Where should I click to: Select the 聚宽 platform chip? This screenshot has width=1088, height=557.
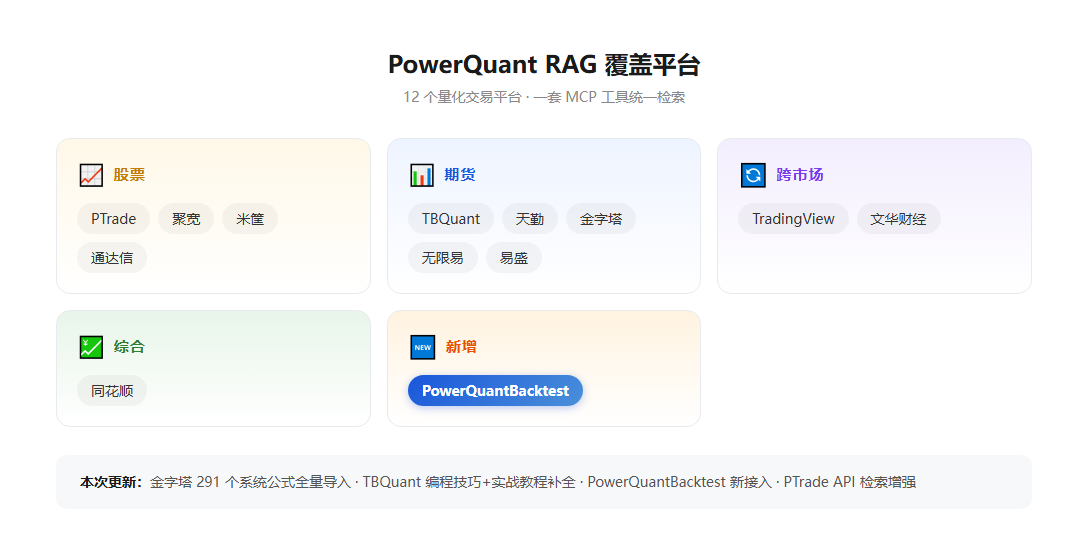[x=186, y=218]
